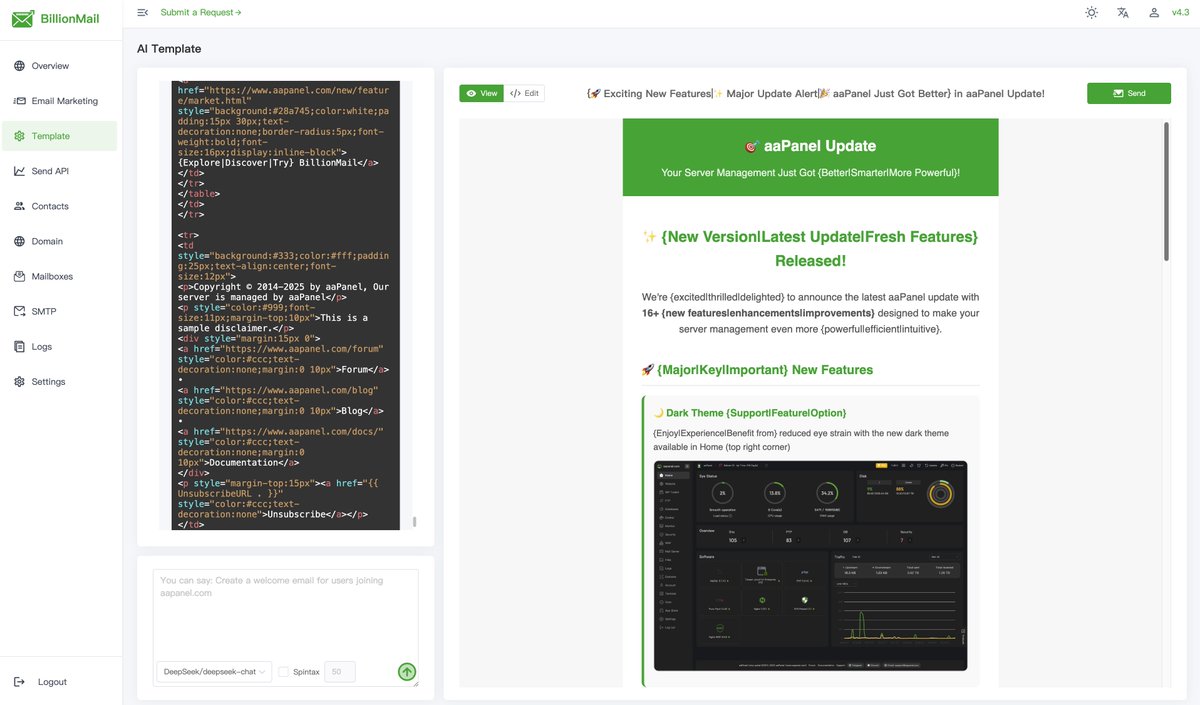Open the user account icon
Image resolution: width=1200 pixels, height=705 pixels.
pos(1155,12)
